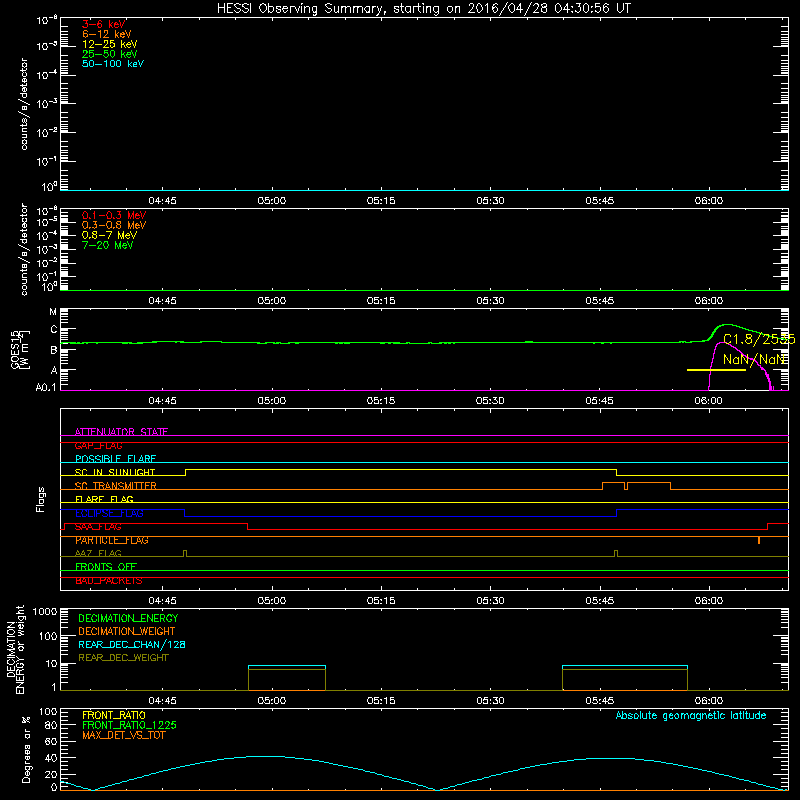This screenshot has height=800, width=800.
Task: Click the A0.1 level label on GOES axis
Action: [x=46, y=388]
